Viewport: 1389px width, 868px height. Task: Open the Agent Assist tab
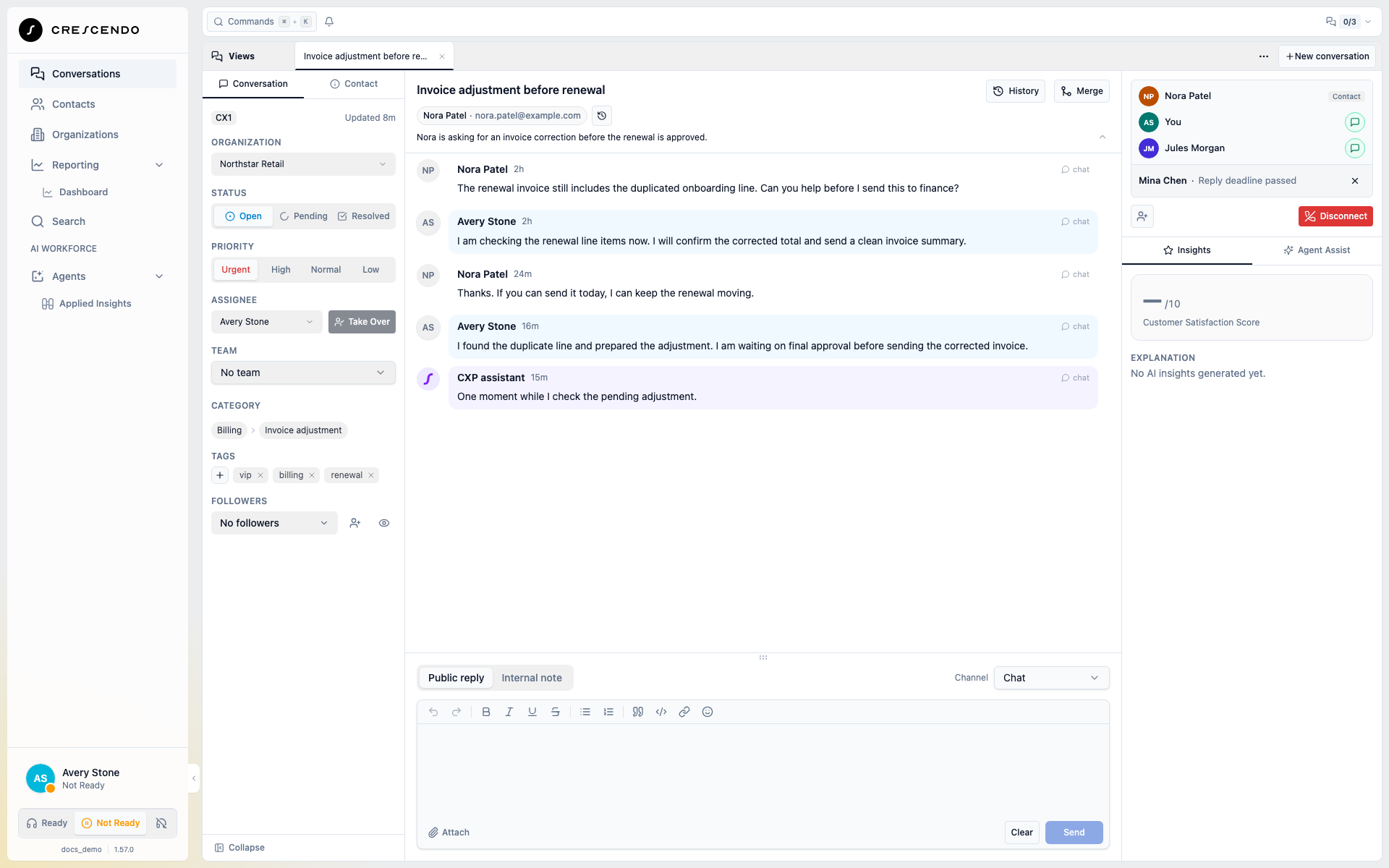[x=1317, y=250]
